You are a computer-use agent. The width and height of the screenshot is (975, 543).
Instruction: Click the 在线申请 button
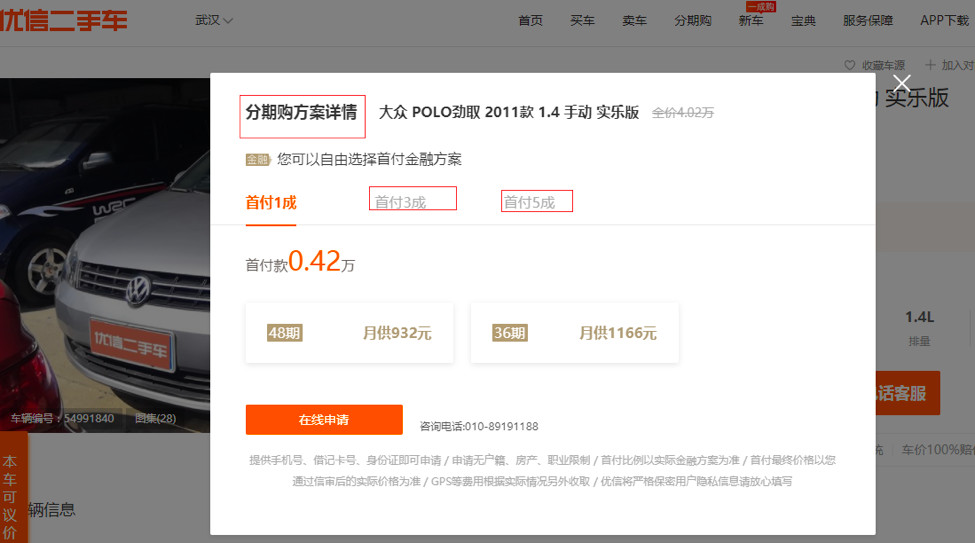tap(324, 420)
